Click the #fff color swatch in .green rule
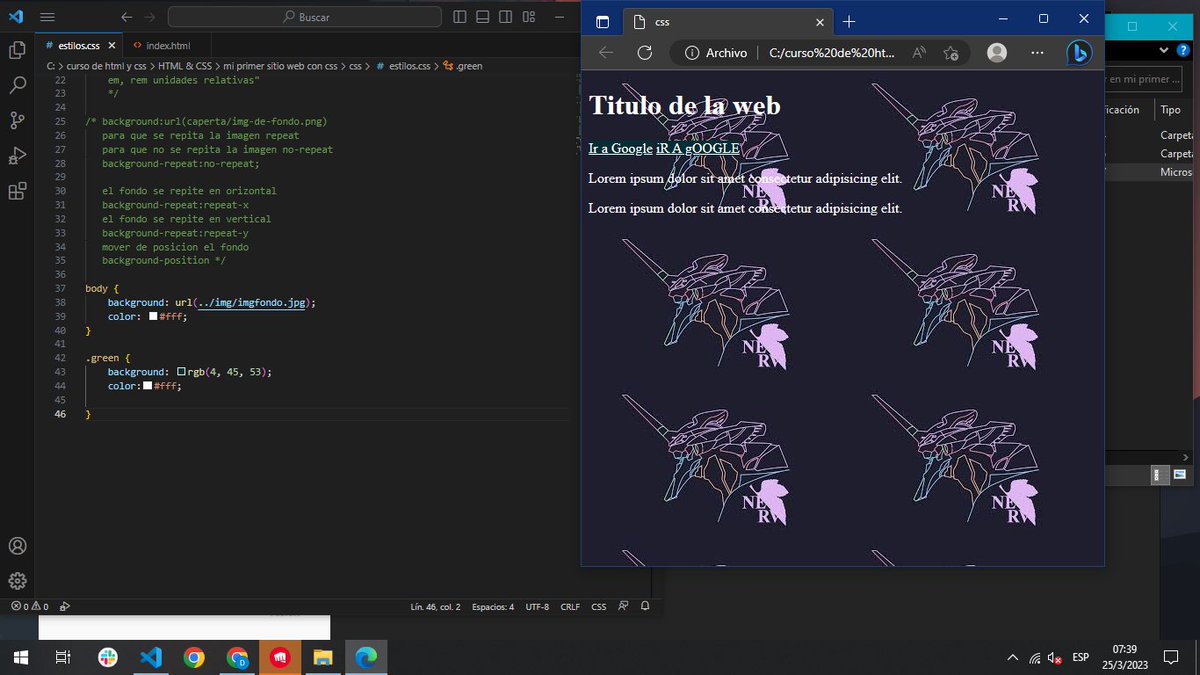The image size is (1200, 675). (x=148, y=386)
